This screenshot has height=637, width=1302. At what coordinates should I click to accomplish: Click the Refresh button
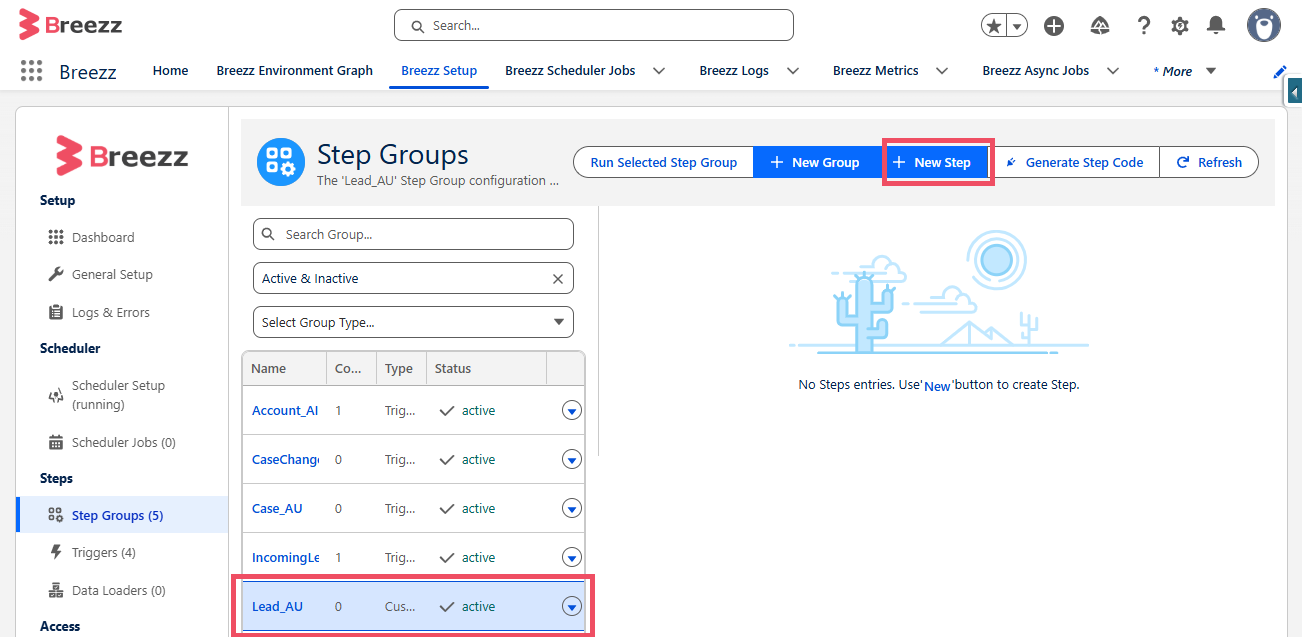[1208, 163]
